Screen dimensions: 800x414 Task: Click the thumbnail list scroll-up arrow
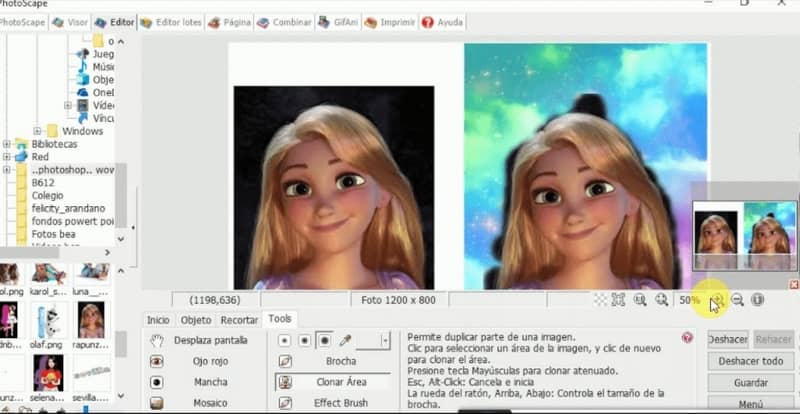[121, 271]
